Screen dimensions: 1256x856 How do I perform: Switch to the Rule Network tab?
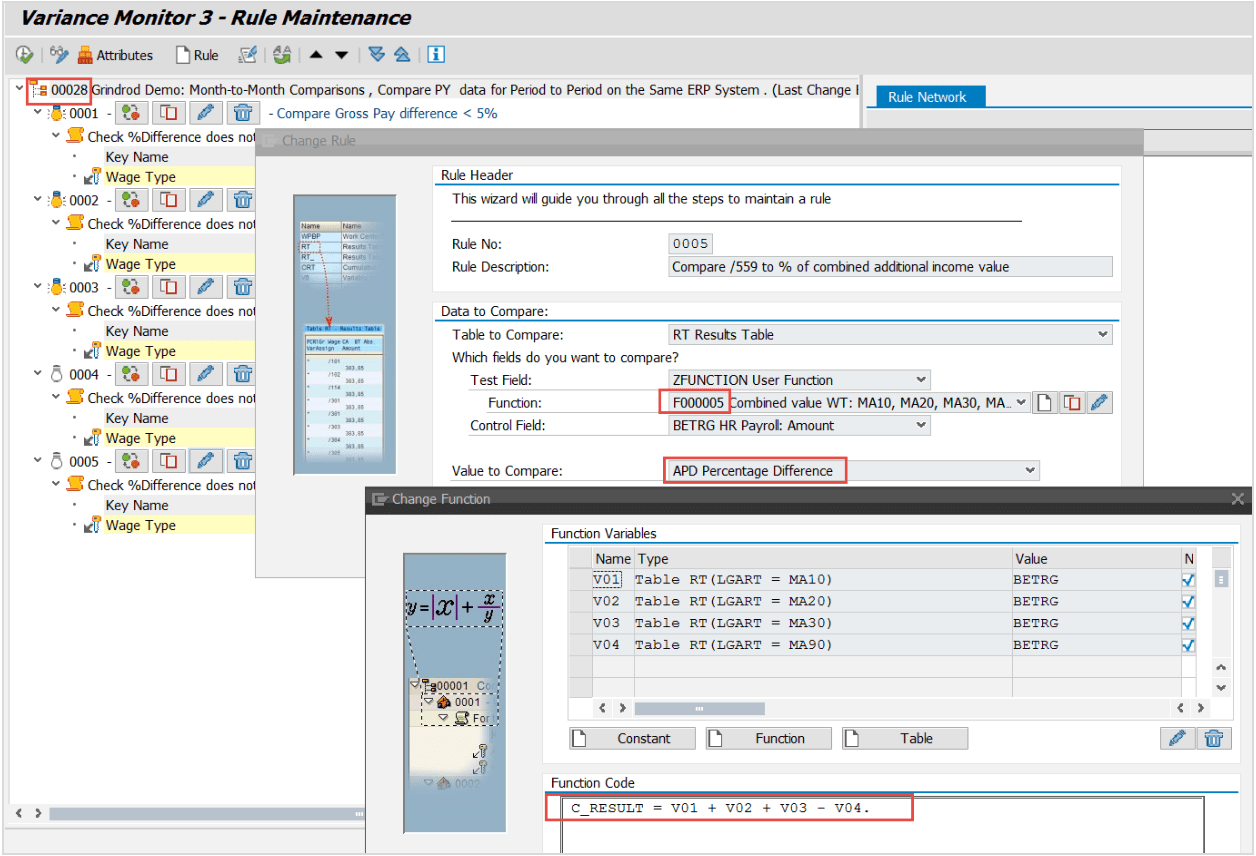[927, 97]
